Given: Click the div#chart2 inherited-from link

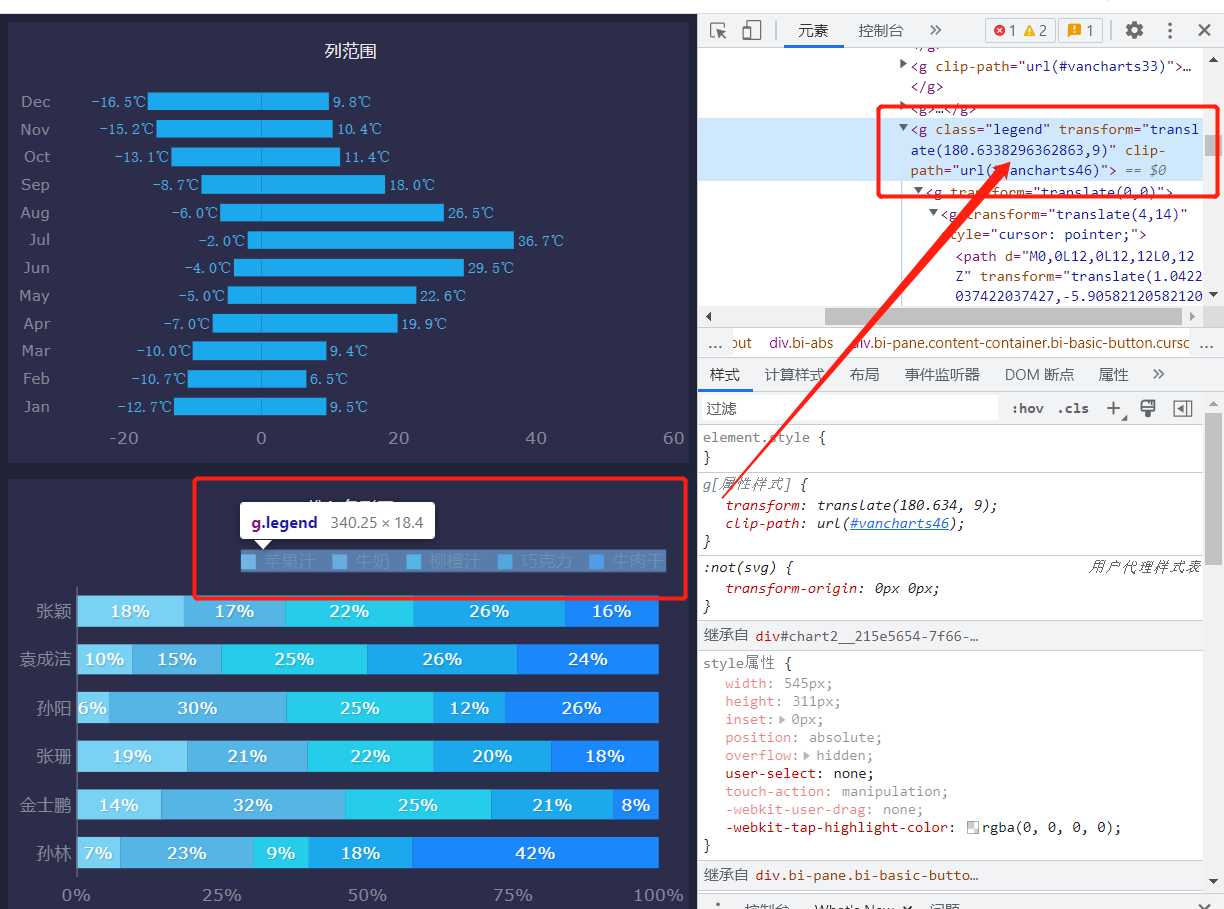Looking at the screenshot, I should pos(867,635).
